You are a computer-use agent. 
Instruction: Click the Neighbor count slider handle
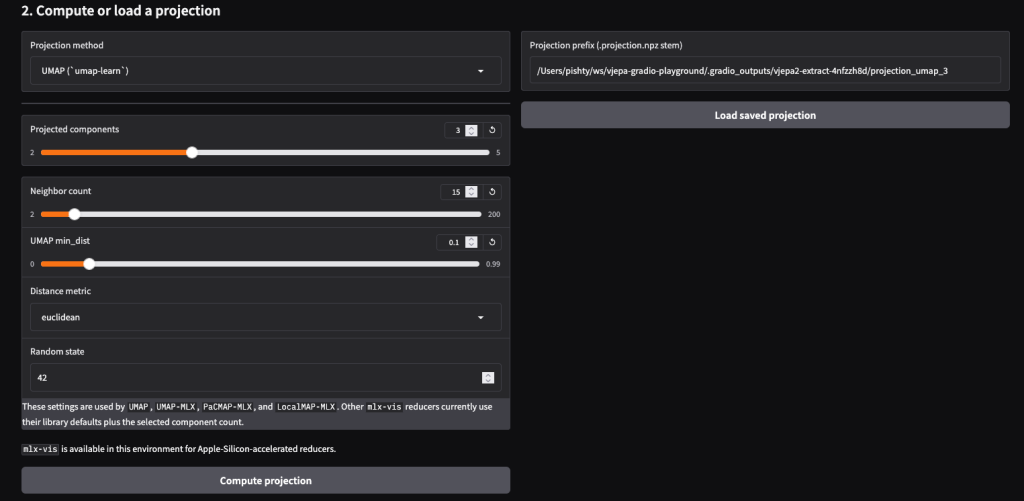click(74, 214)
